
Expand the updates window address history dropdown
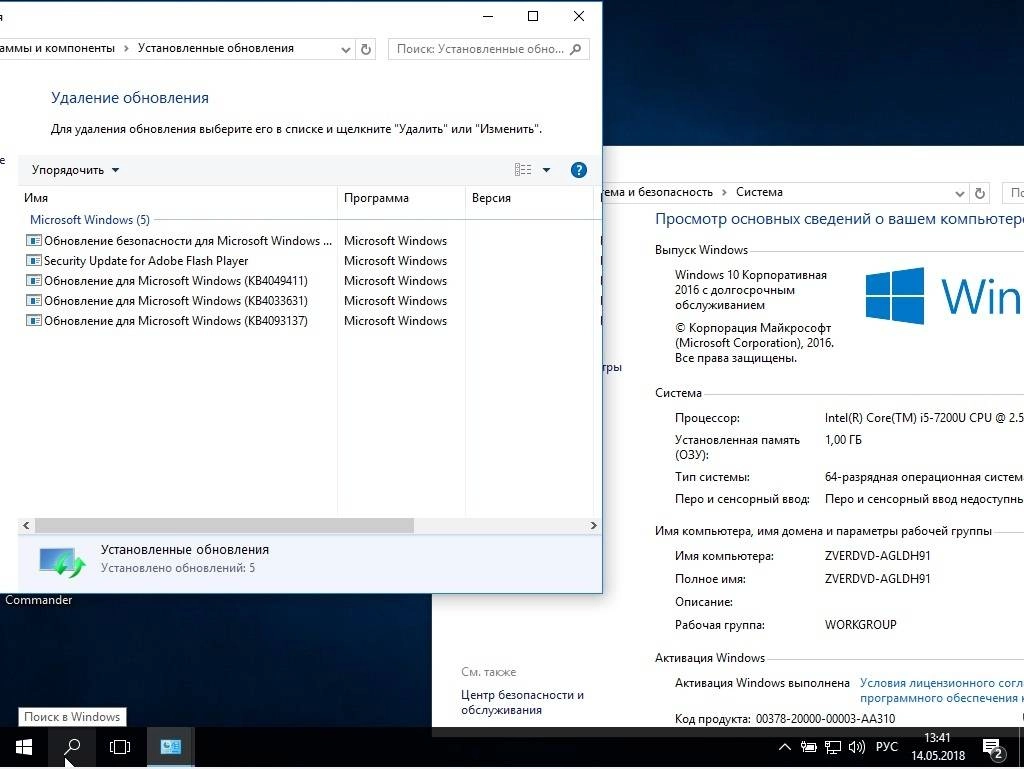click(345, 49)
